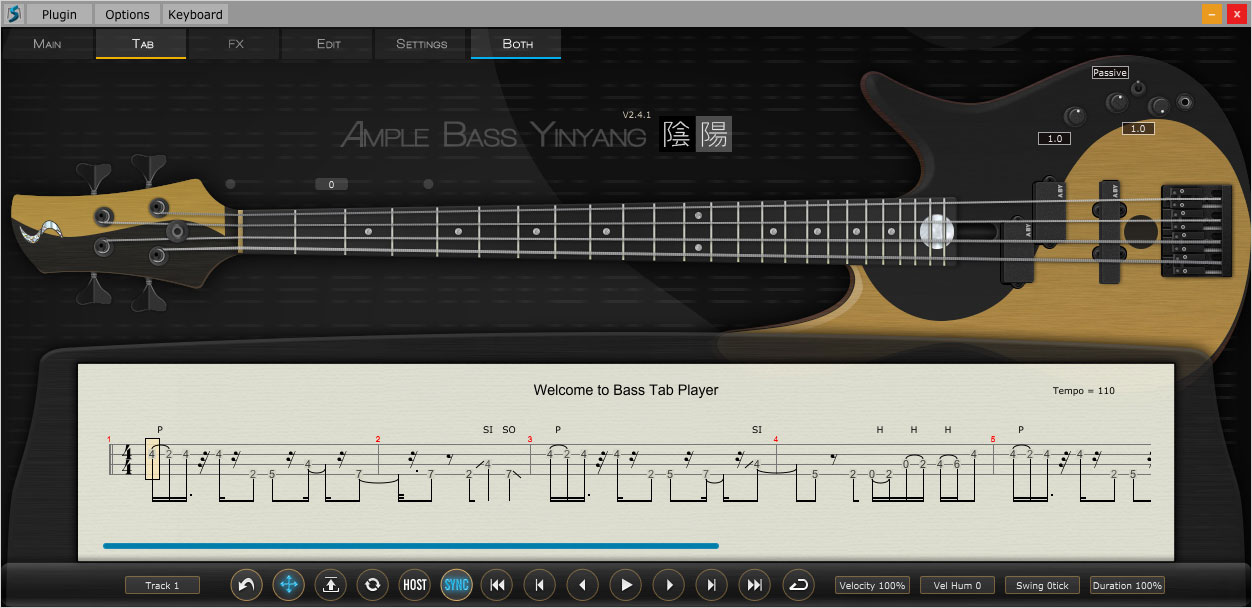Switch to the Main tab
The image size is (1252, 608).
tap(47, 44)
